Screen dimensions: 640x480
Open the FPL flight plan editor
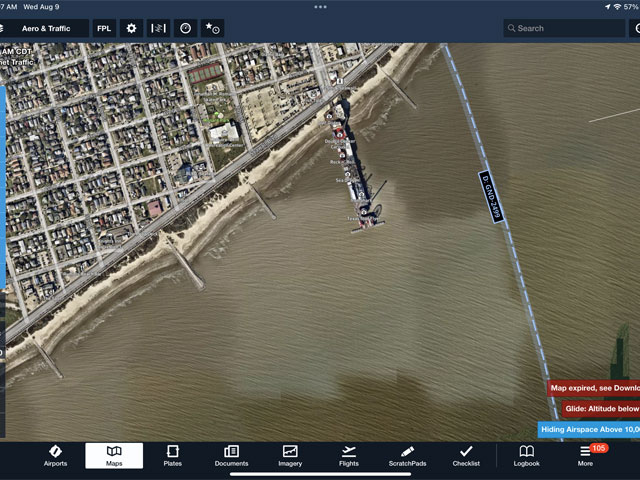[x=104, y=29]
